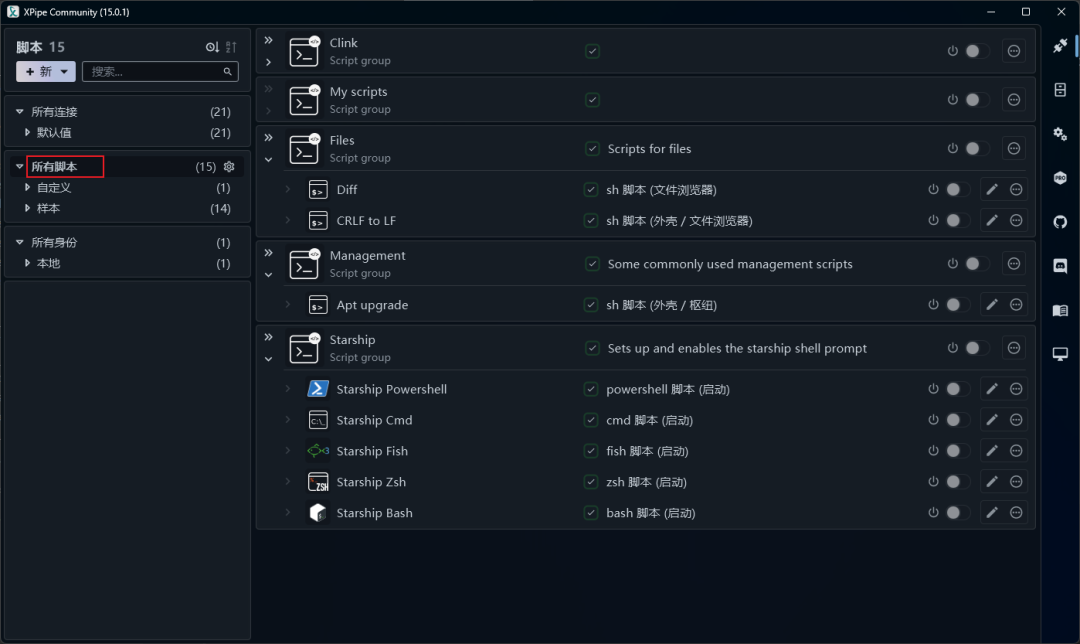Edit the Starship Fish script
The image size is (1080, 644).
pos(992,451)
